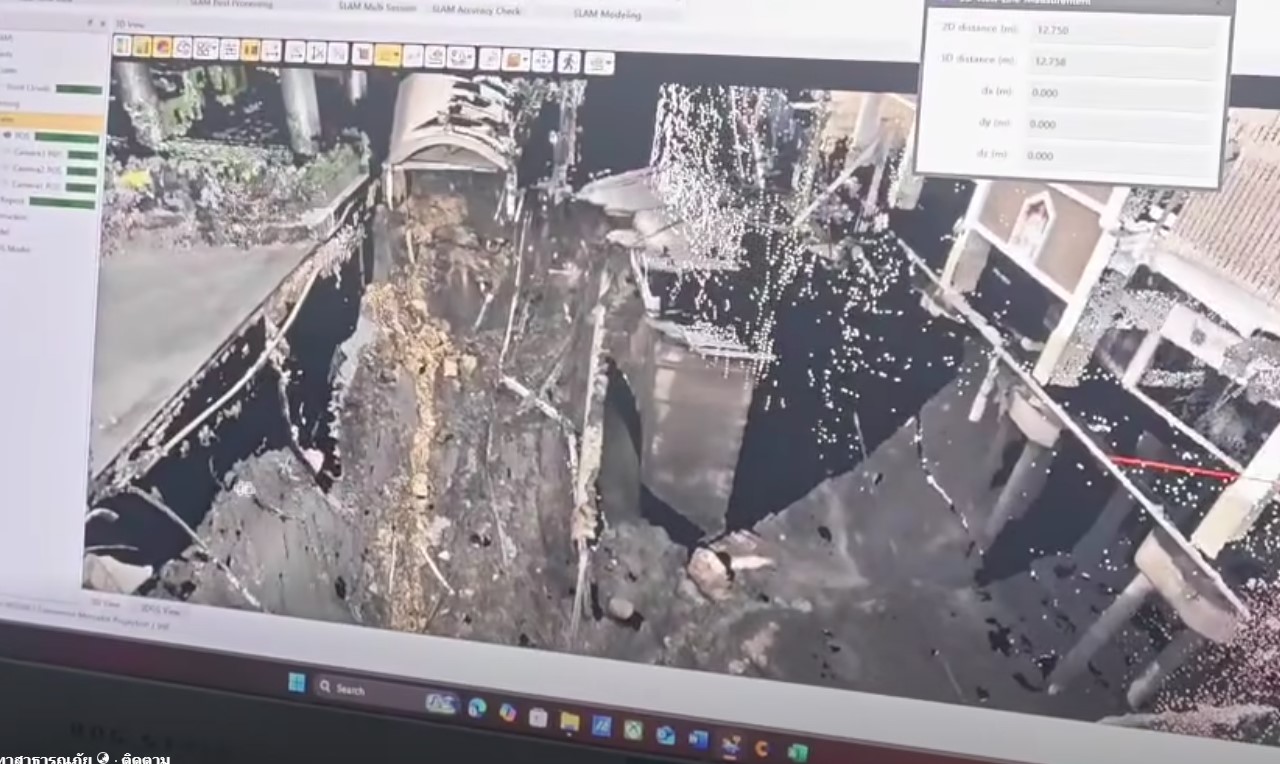This screenshot has width=1280, height=764.
Task: Click the walking person navigation mode icon
Action: point(568,61)
